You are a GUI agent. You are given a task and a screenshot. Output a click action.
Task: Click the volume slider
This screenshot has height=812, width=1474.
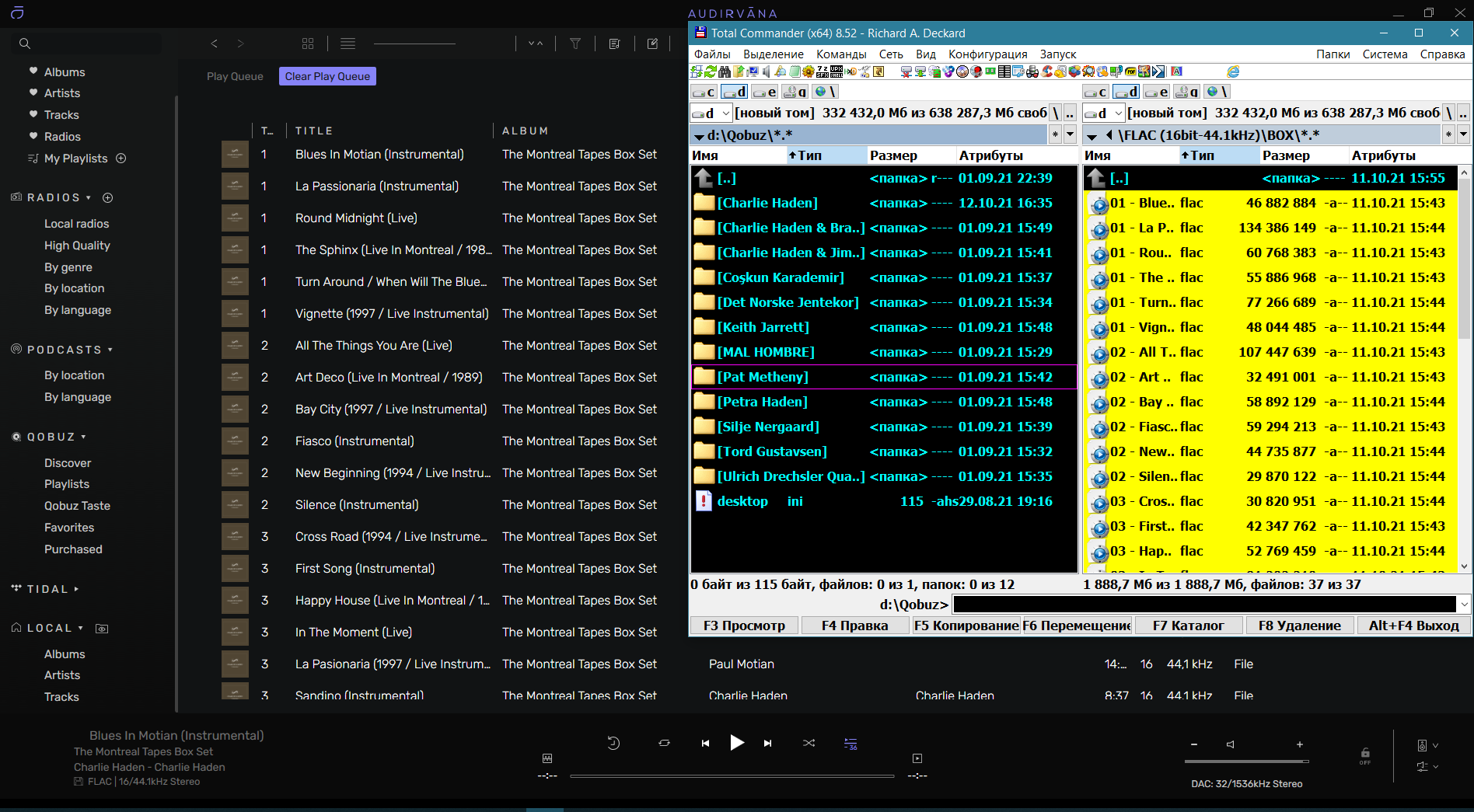[x=1247, y=761]
